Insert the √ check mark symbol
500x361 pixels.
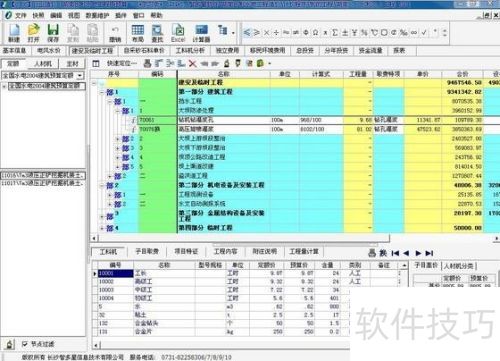[x=424, y=33]
